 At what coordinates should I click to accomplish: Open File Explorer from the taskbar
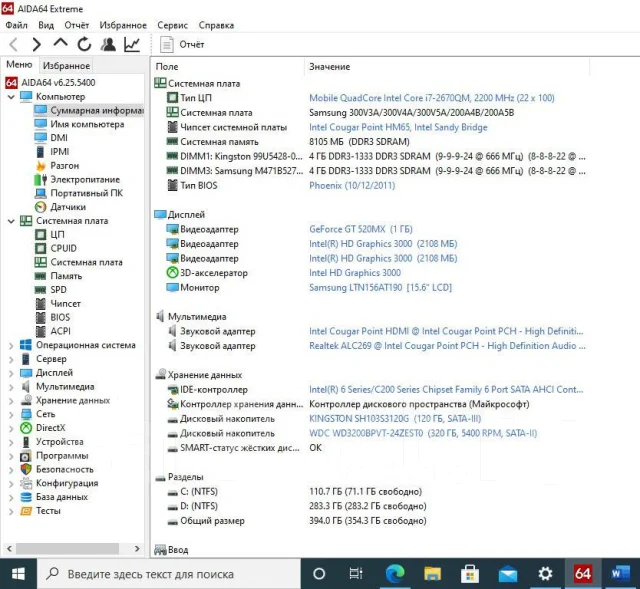coord(432,574)
